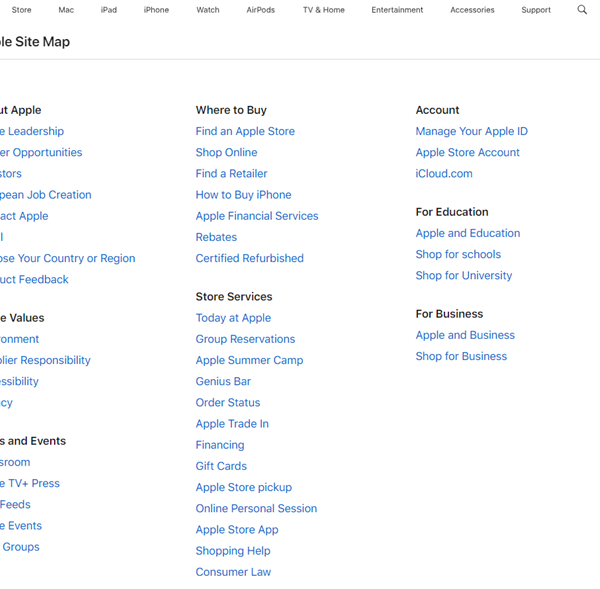Open the iCloud.com link
This screenshot has height=589, width=600.
(444, 174)
